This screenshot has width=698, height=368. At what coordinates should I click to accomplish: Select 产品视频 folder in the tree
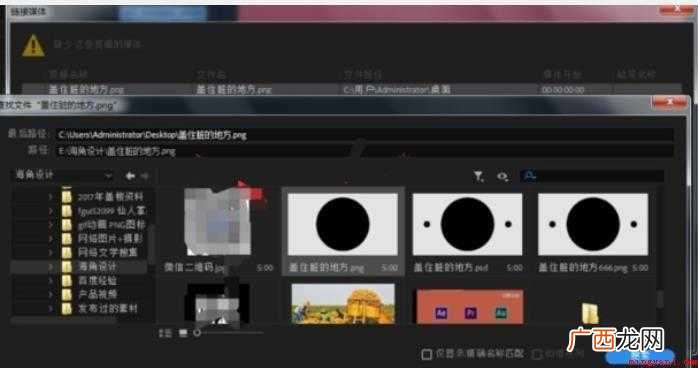point(97,295)
